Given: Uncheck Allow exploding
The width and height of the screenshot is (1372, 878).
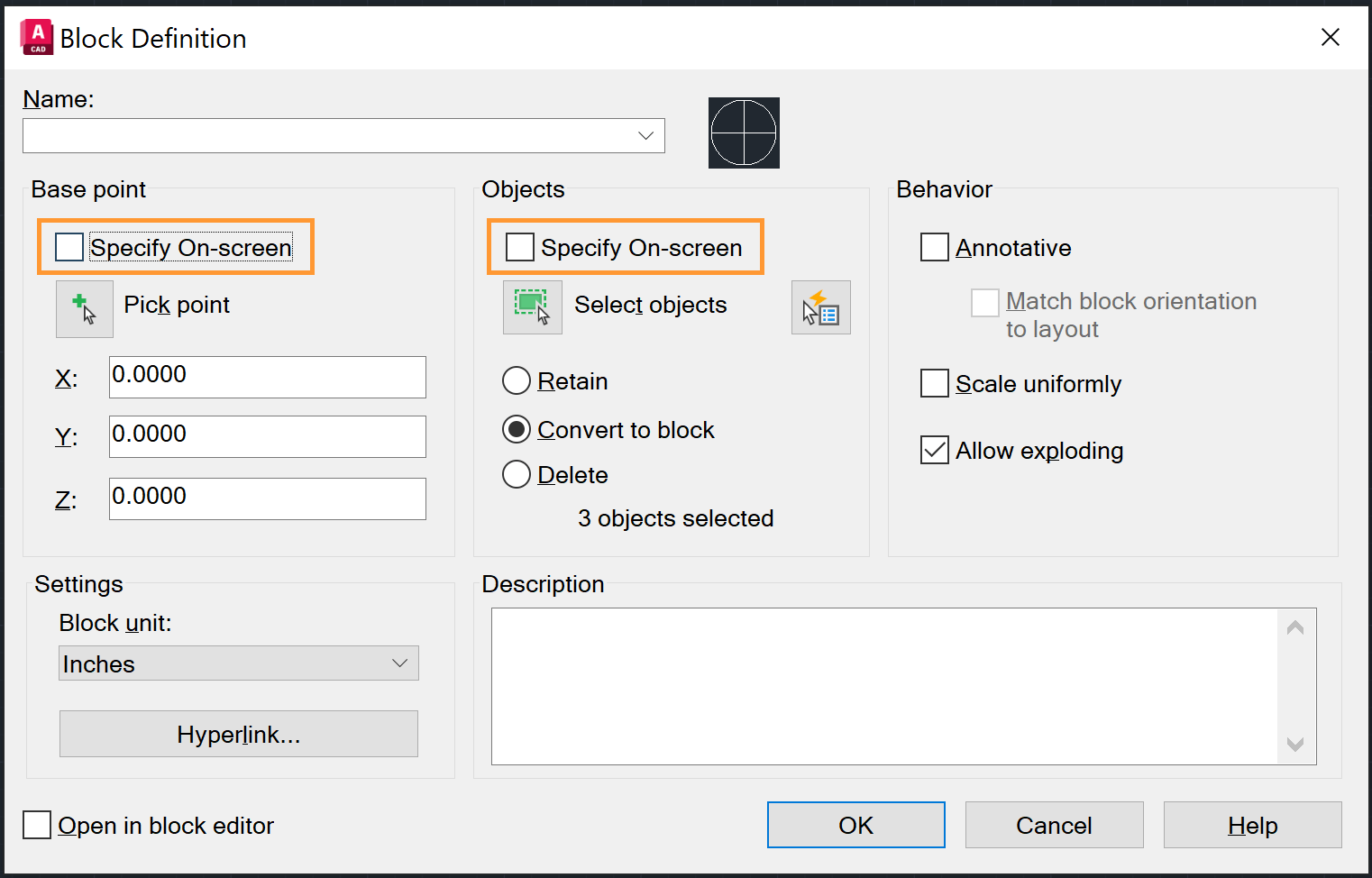Looking at the screenshot, I should 935,450.
